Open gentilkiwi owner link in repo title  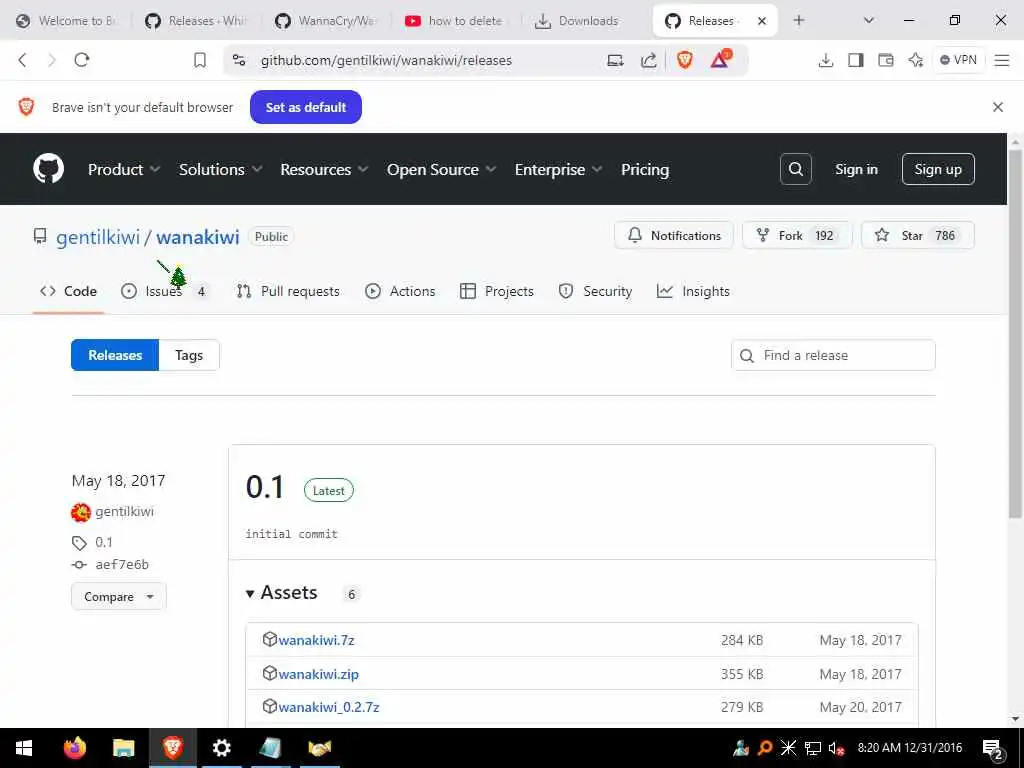(x=98, y=237)
